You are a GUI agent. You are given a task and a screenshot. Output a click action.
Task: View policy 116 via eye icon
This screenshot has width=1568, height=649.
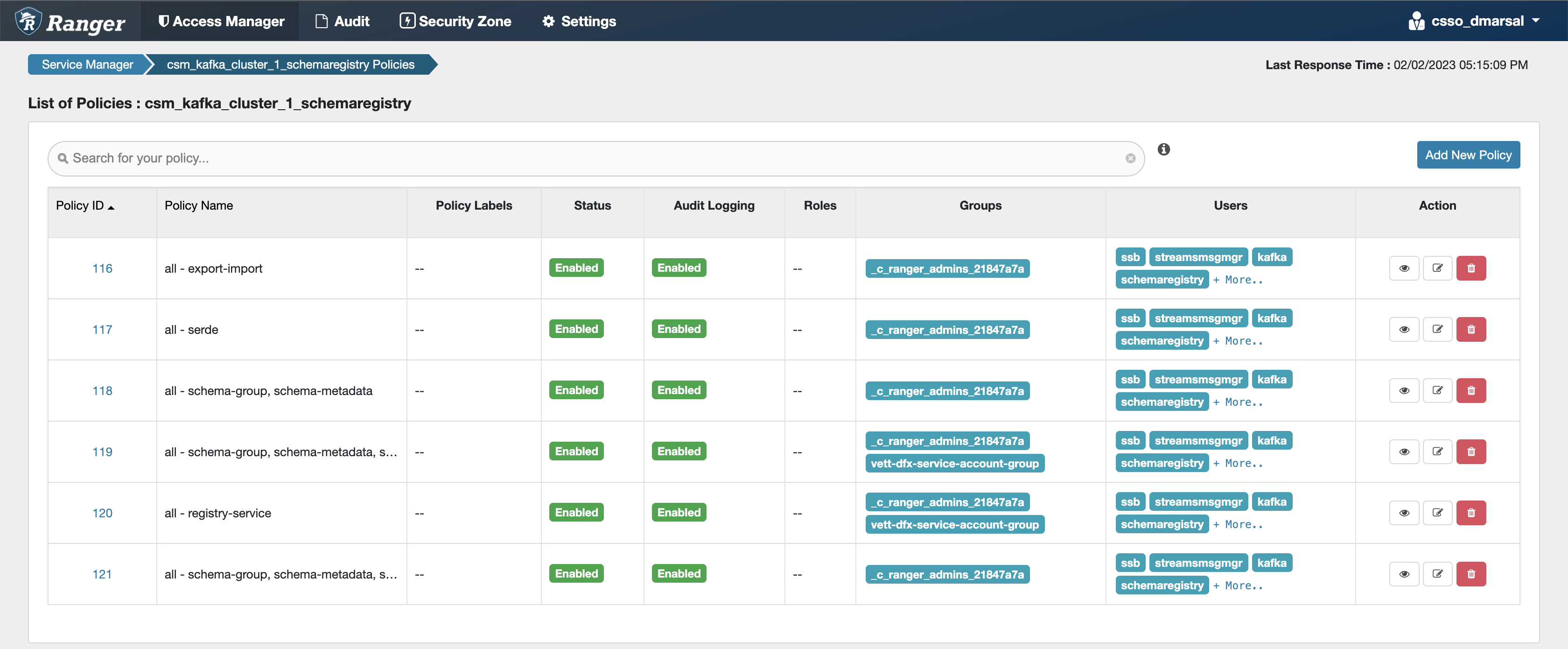pyautogui.click(x=1404, y=268)
